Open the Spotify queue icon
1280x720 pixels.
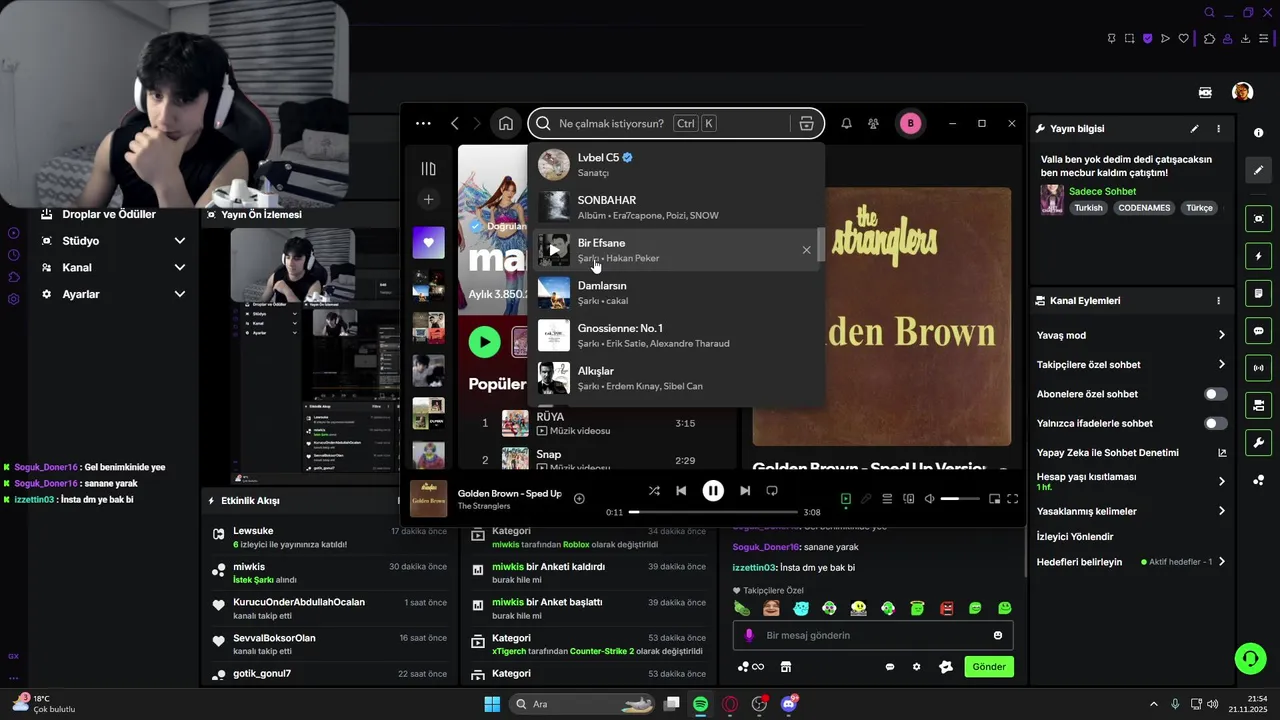click(887, 499)
